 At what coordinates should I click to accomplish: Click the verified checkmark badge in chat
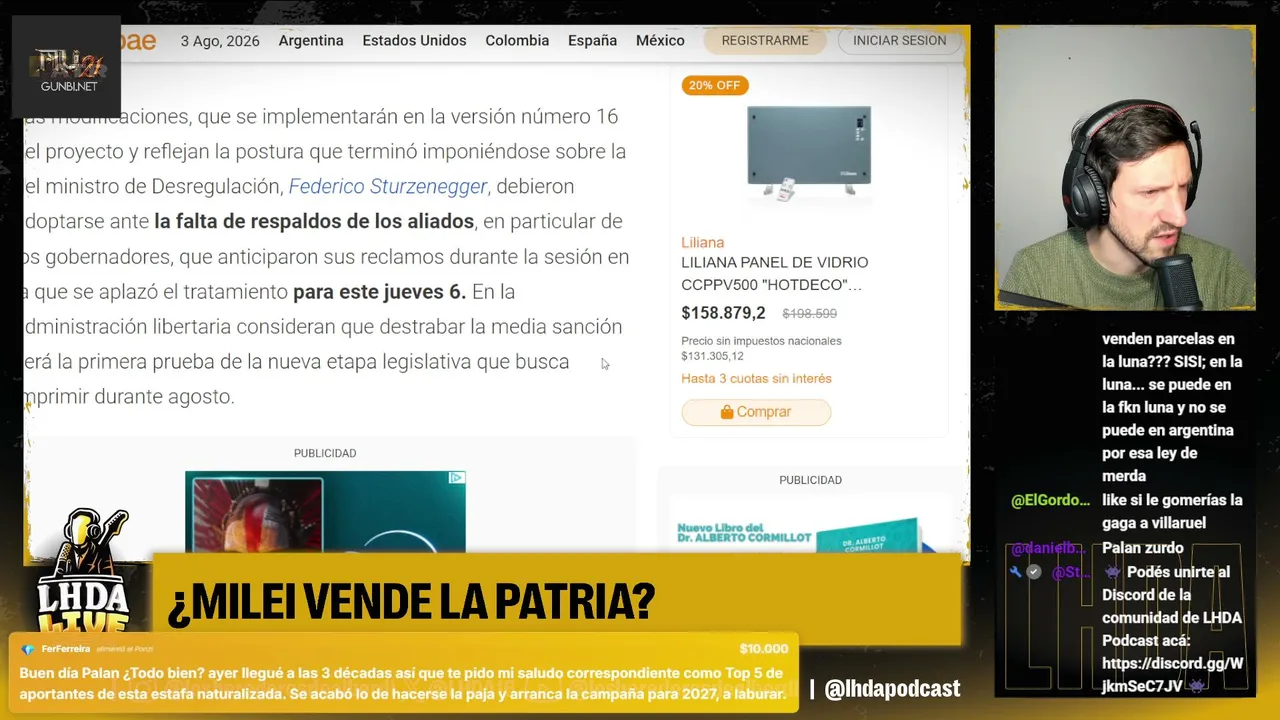[1034, 572]
